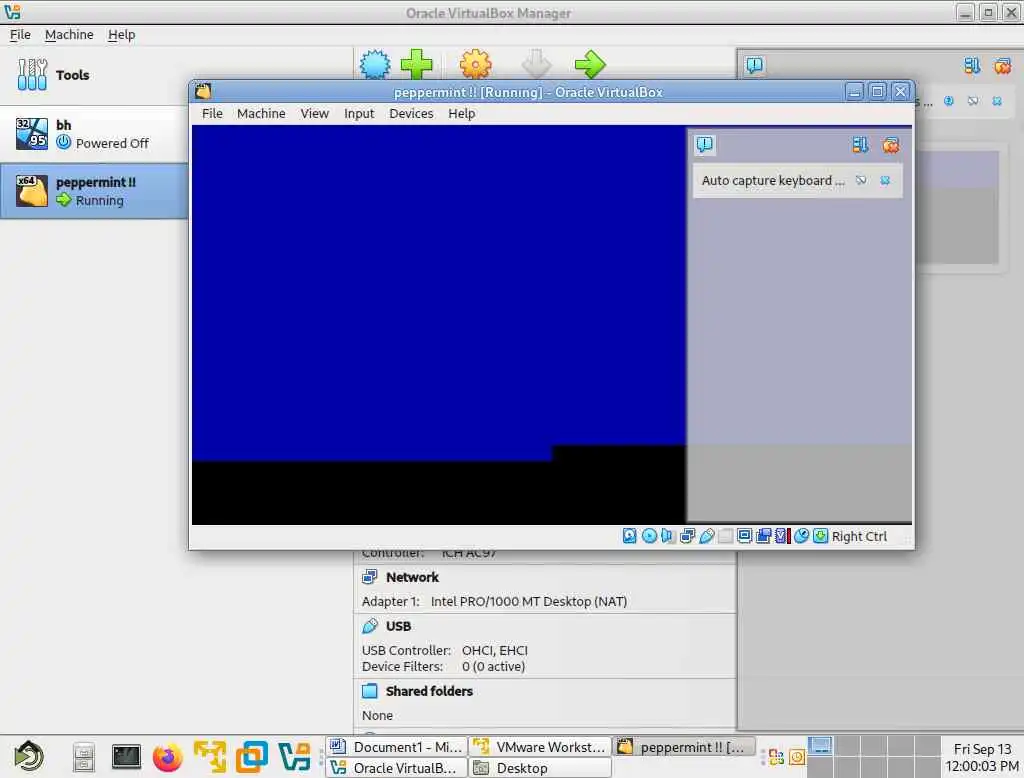Click the USB section header
The height and width of the screenshot is (778, 1024).
pyautogui.click(x=398, y=626)
